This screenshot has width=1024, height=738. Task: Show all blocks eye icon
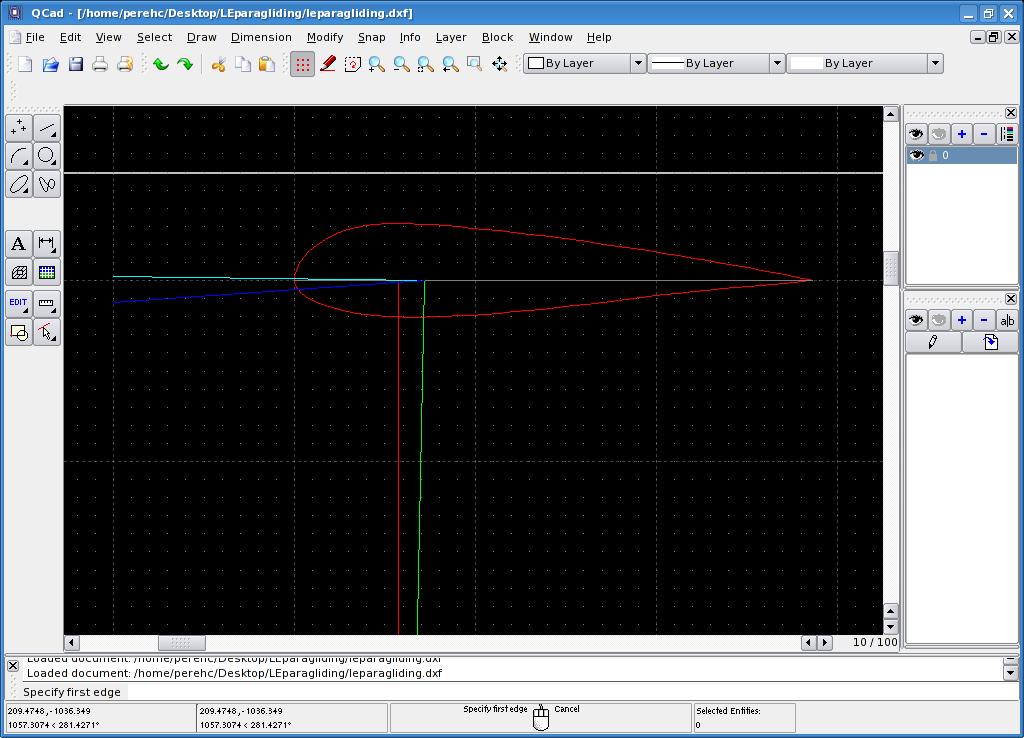(916, 320)
